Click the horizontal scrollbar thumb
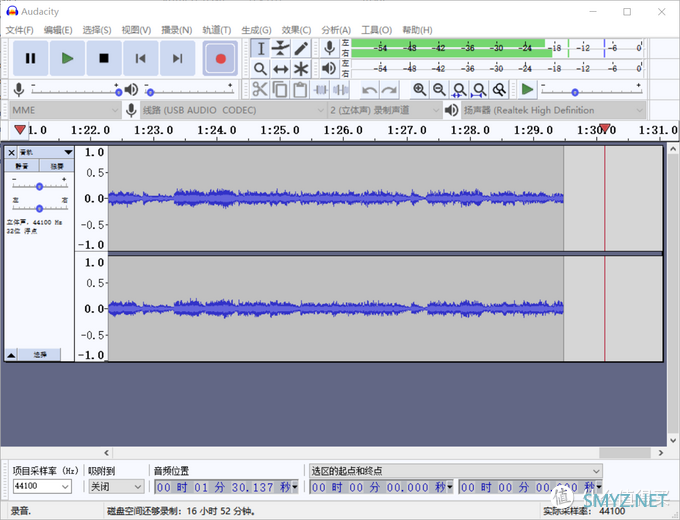Image resolution: width=680 pixels, height=520 pixels. pos(624,453)
